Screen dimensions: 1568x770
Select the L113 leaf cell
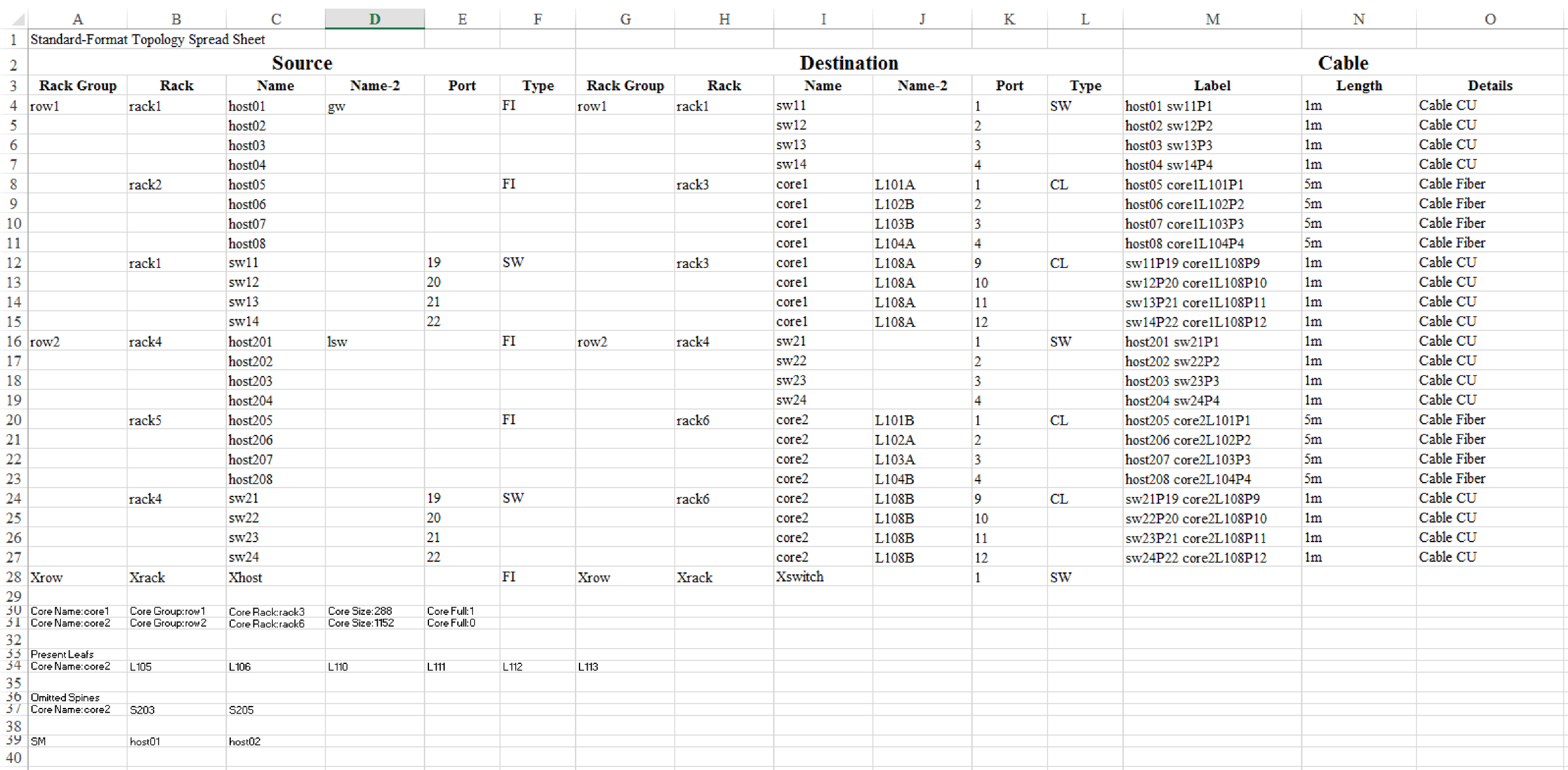[588, 666]
